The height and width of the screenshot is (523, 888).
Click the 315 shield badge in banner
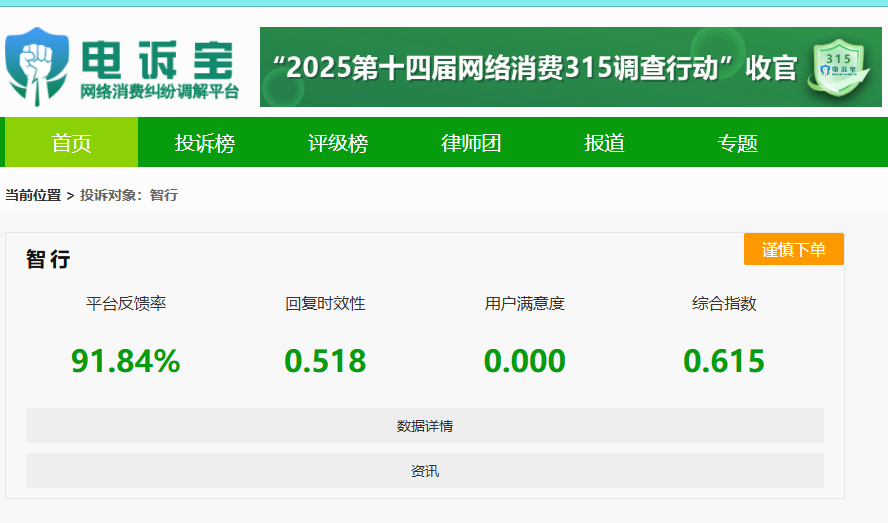click(840, 68)
